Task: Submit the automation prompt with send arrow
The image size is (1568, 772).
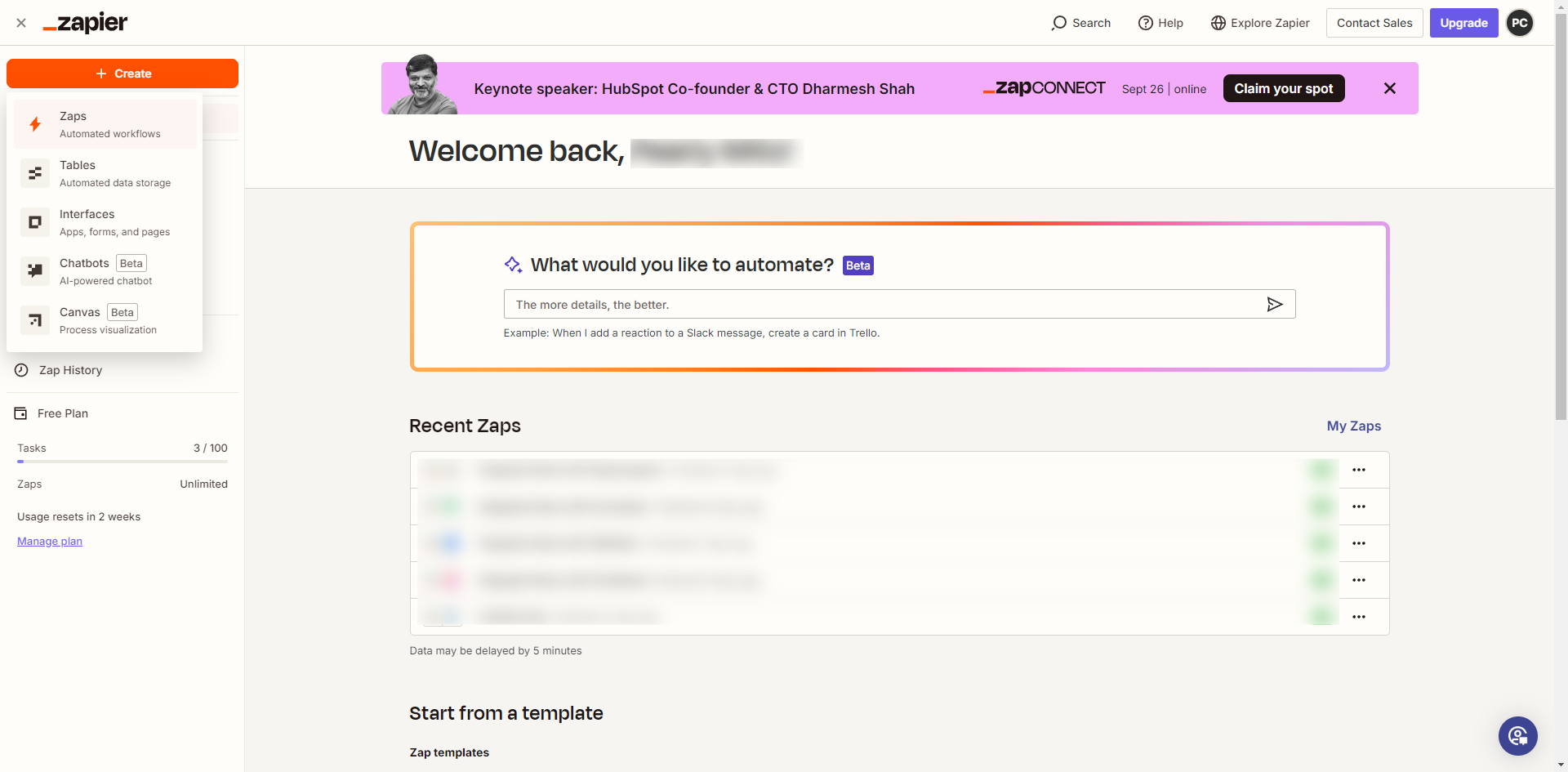Action: click(x=1275, y=305)
